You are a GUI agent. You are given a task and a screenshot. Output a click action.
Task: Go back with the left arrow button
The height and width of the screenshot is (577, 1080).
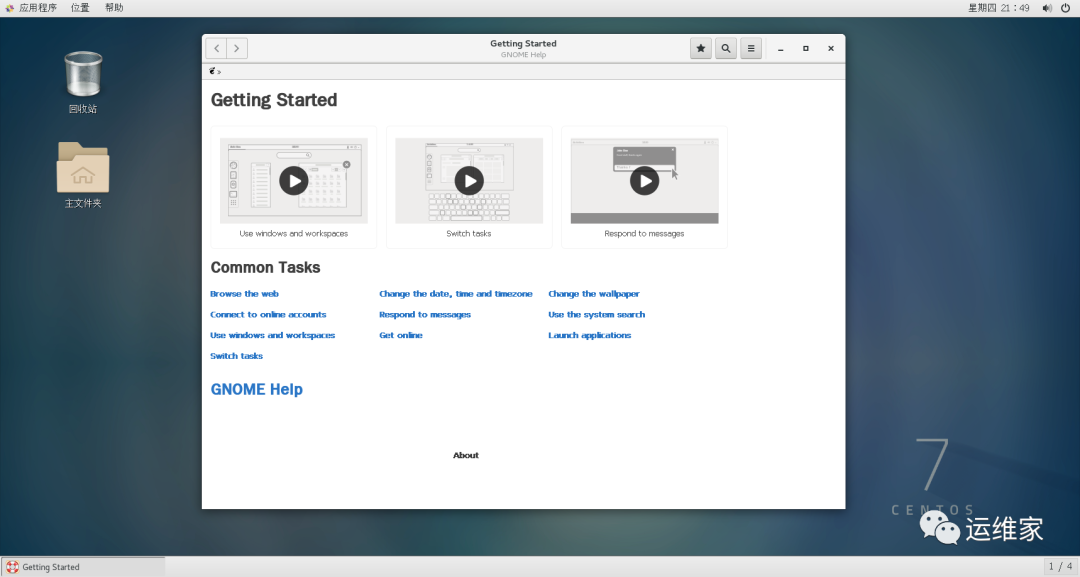click(x=216, y=48)
